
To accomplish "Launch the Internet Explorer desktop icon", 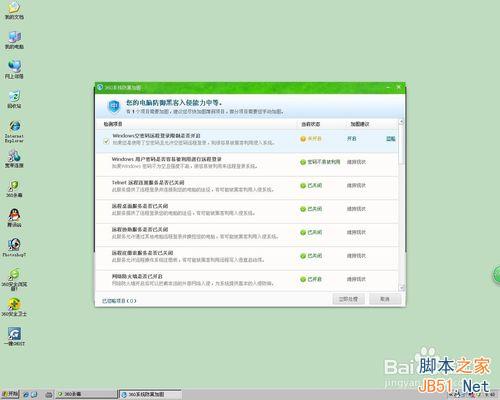I will click(14, 131).
